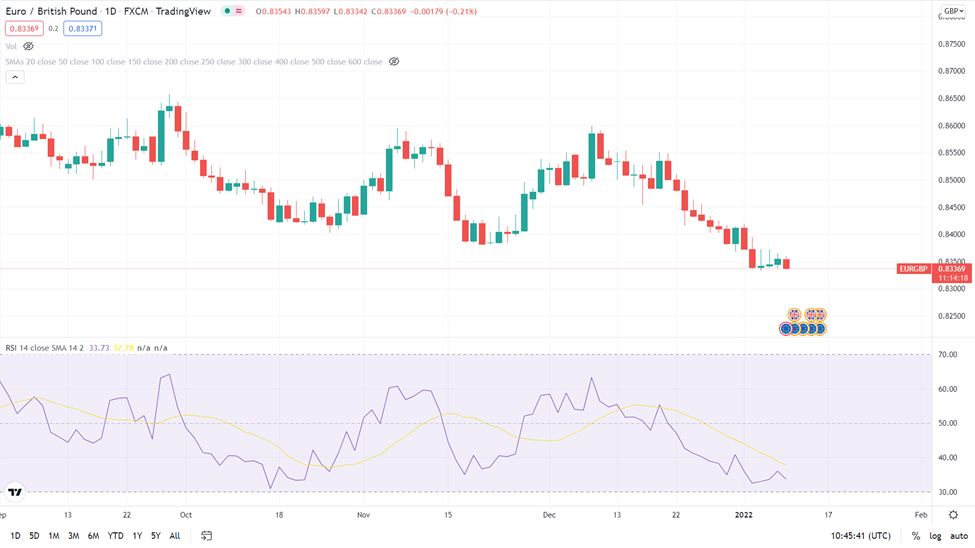Click the close value C0.83369 in header

389,11
